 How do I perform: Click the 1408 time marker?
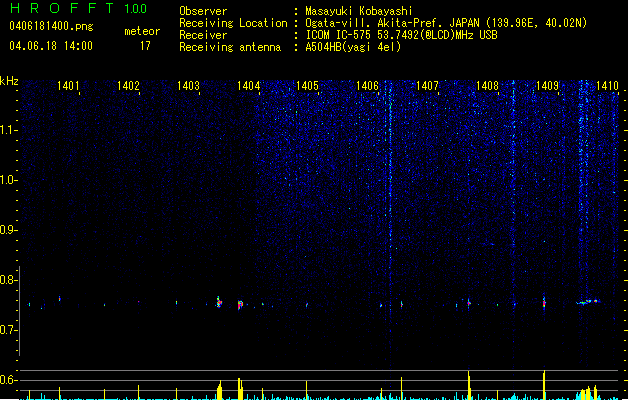487,86
